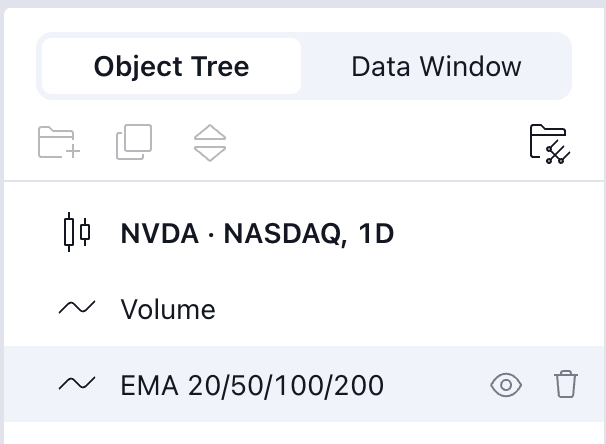Click the folder-plus icon in the toolbar

pyautogui.click(x=58, y=143)
